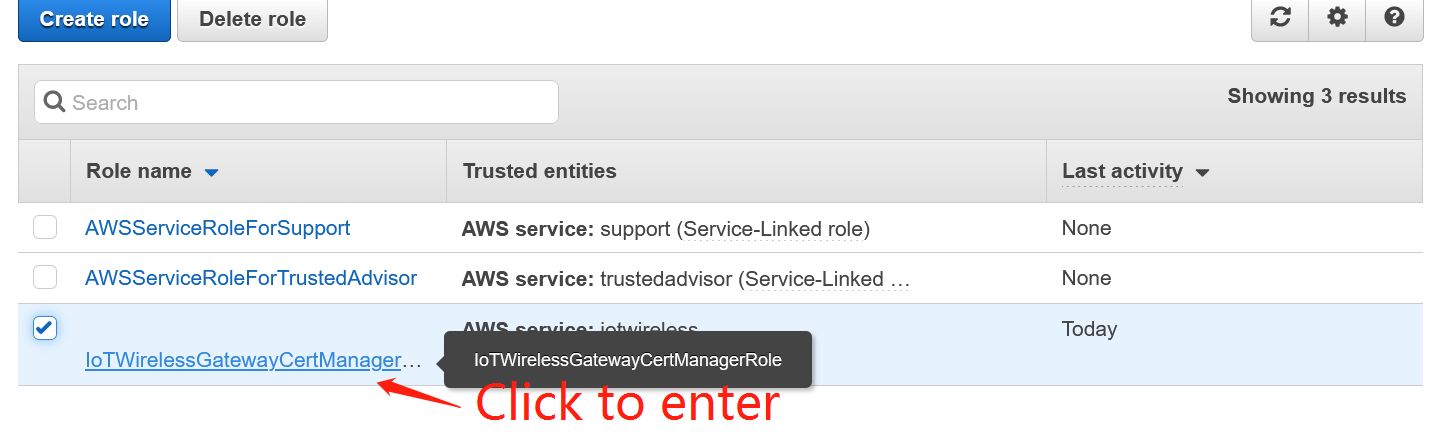Open the AWSServiceRoleForSupport role link

pyautogui.click(x=218, y=228)
